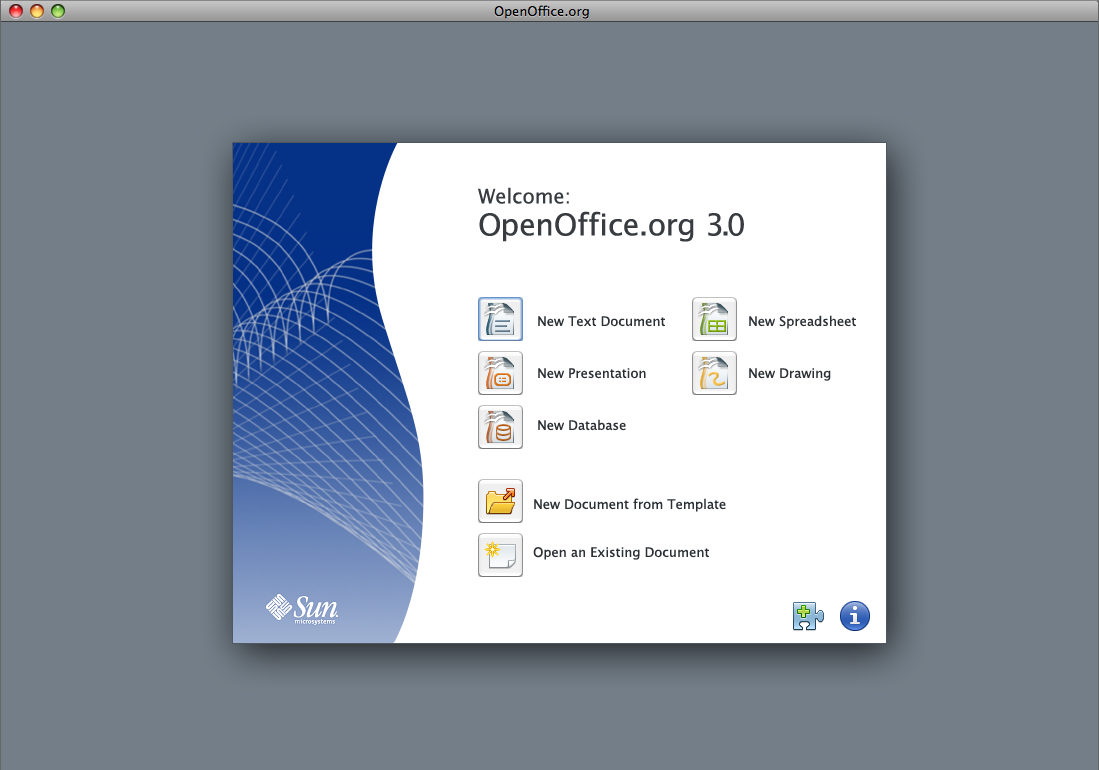Zoom the window using the green button
This screenshot has width=1099, height=770.
(58, 11)
